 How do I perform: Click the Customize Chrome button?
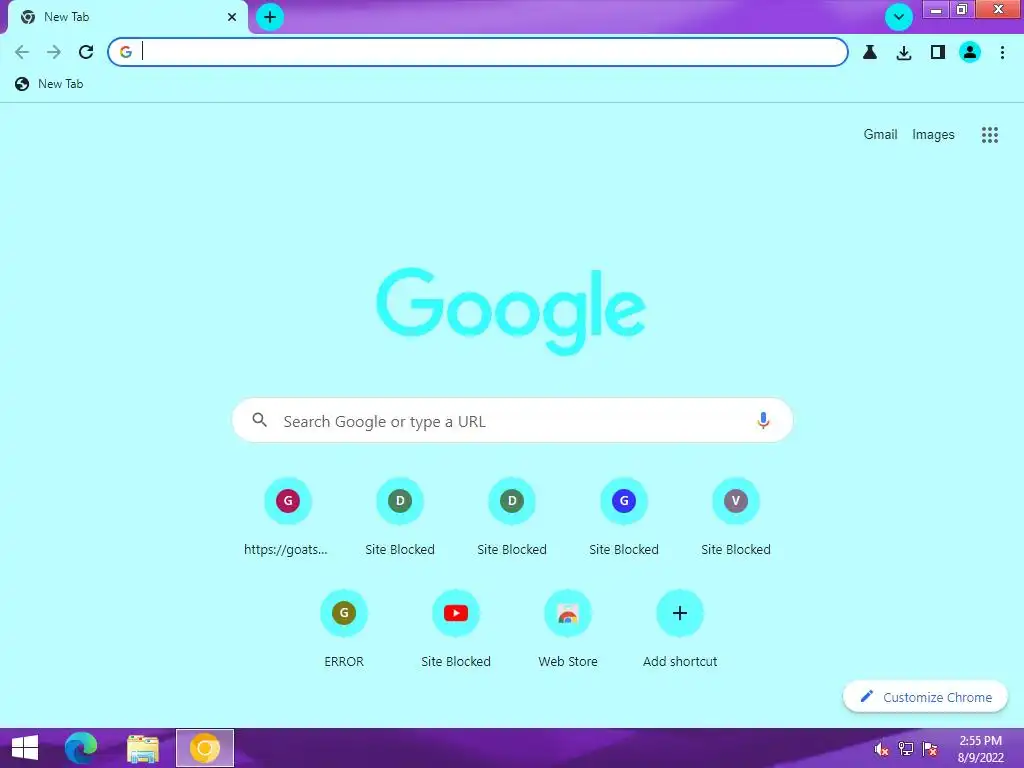click(925, 697)
